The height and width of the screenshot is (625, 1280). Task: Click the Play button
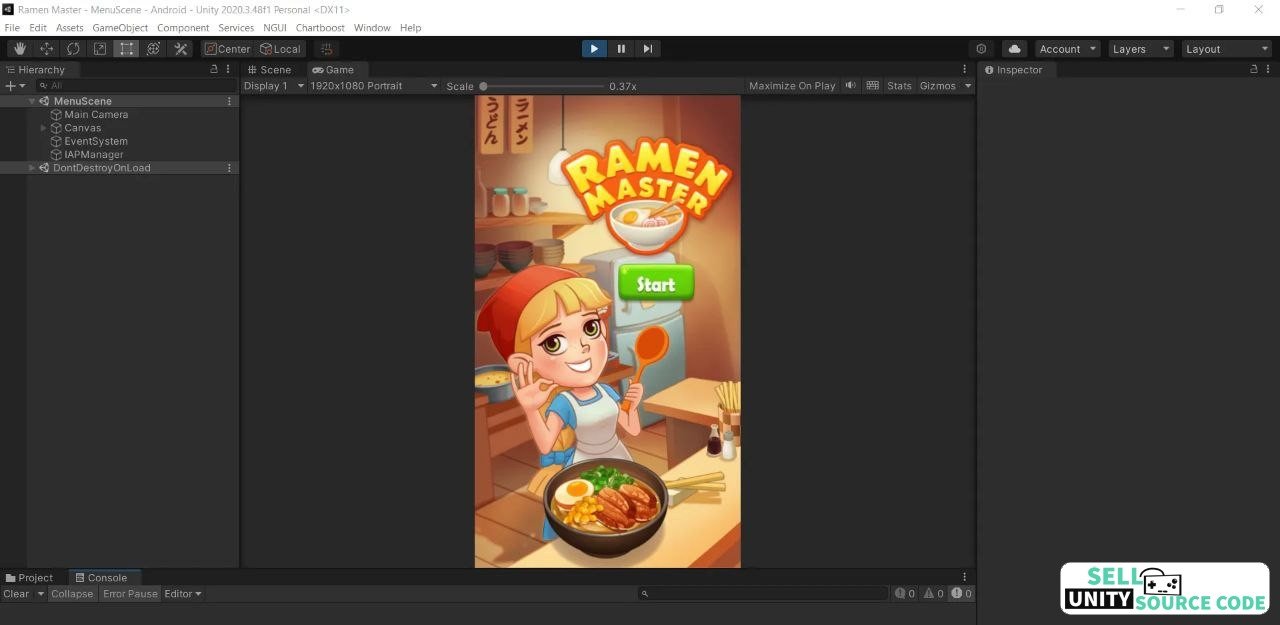click(594, 49)
